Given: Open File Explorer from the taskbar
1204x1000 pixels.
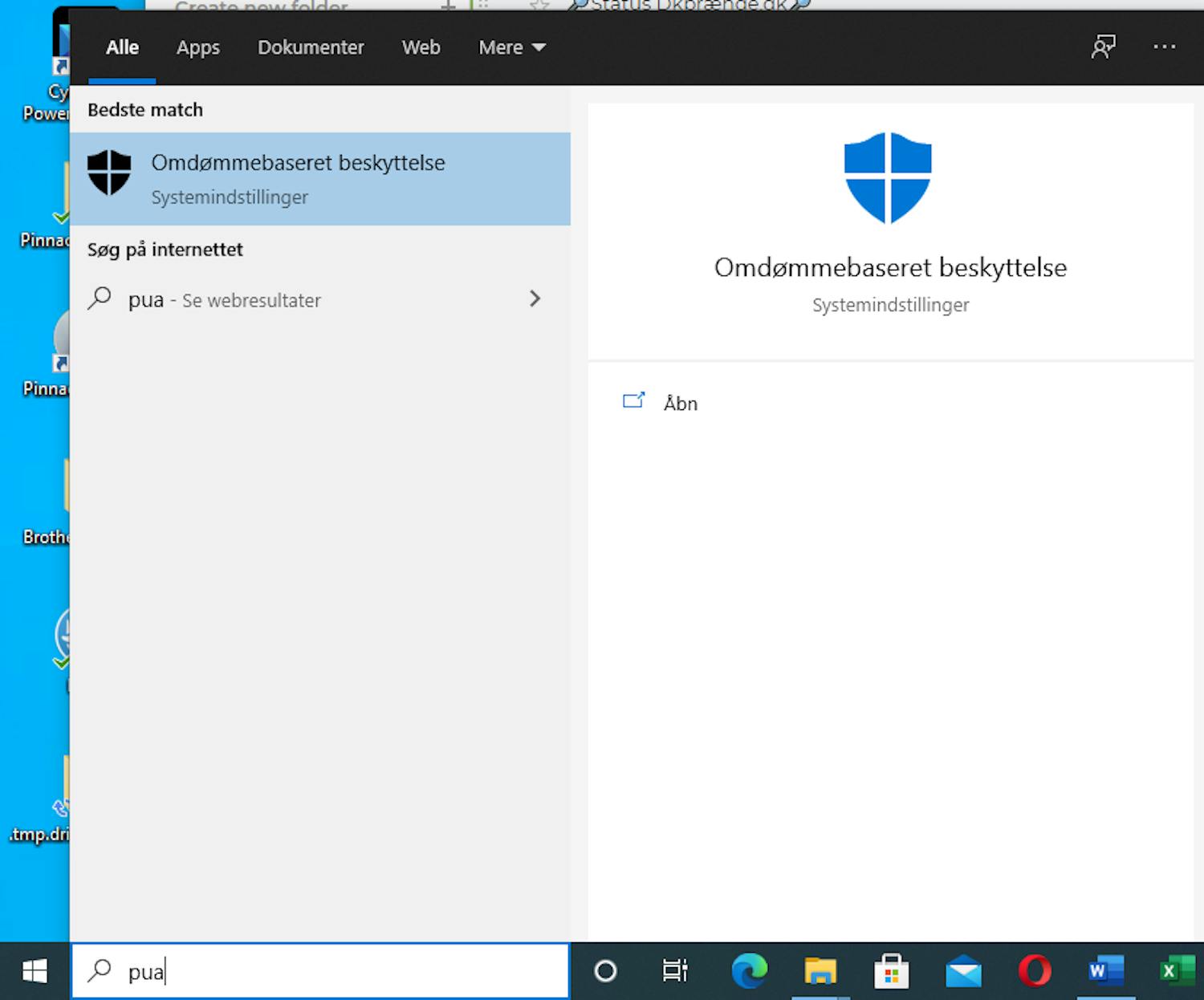Looking at the screenshot, I should click(820, 971).
